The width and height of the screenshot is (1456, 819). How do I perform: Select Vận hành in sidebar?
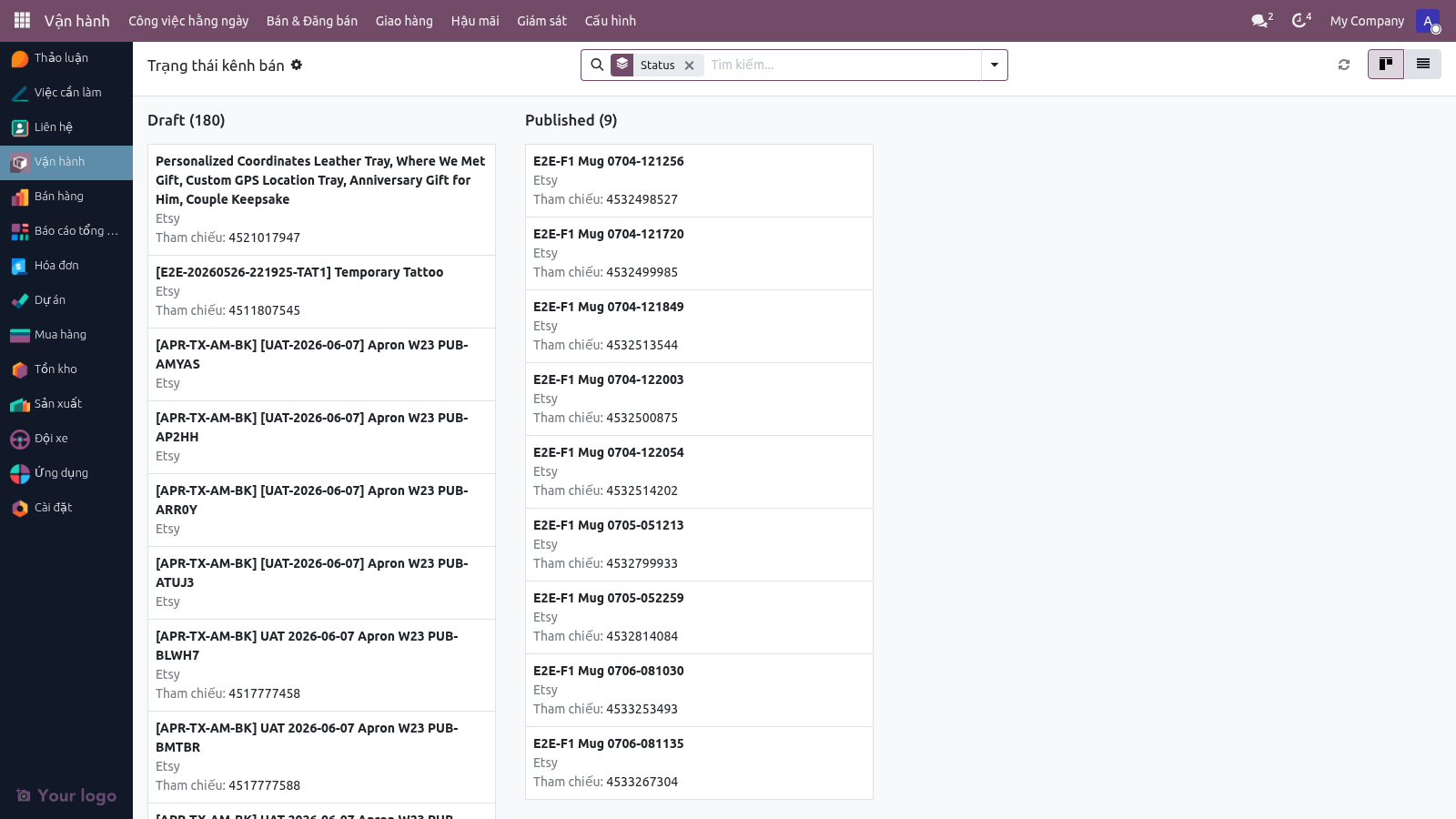click(66, 162)
